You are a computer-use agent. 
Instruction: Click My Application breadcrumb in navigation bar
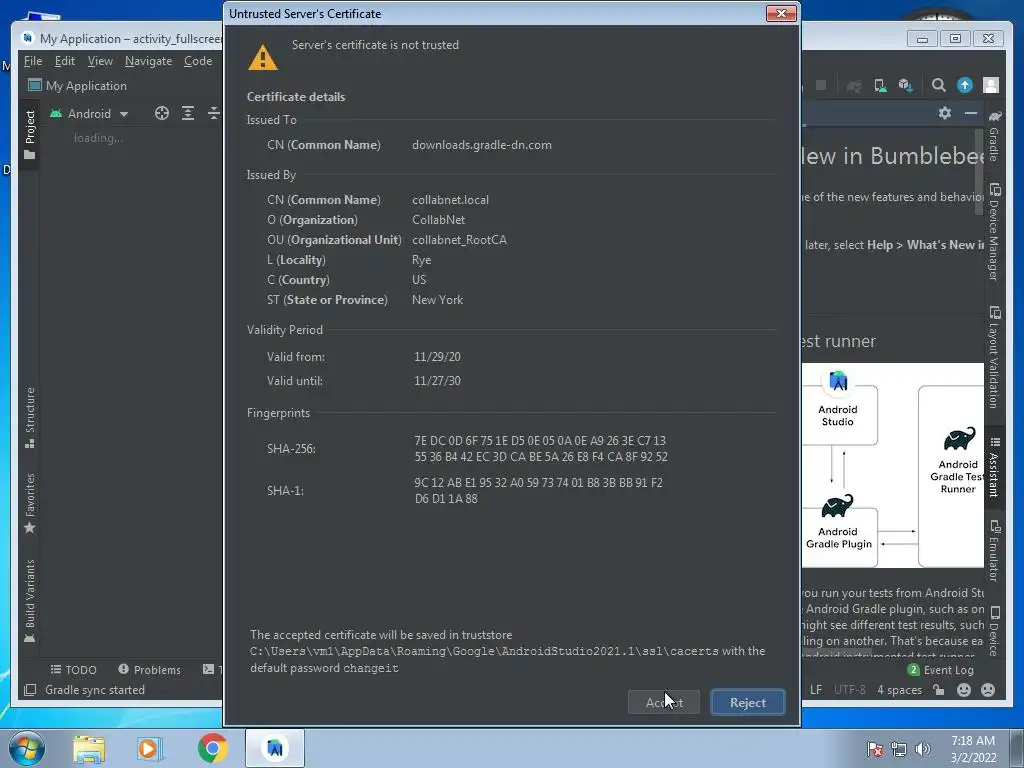78,86
